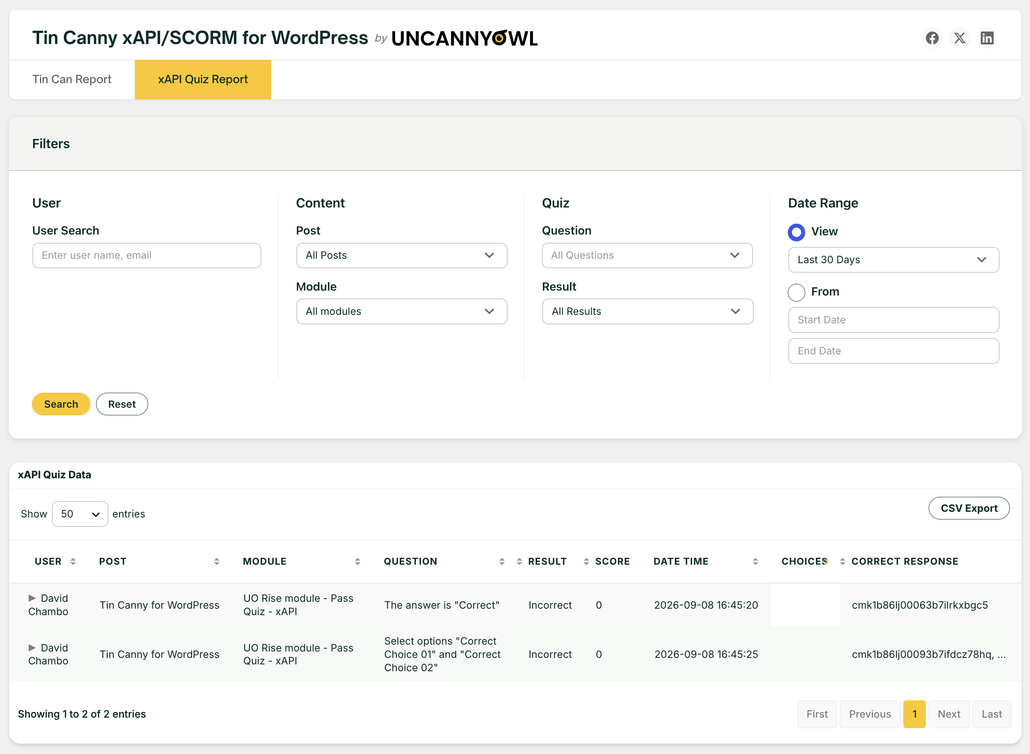Click the Filters panel heading
The height and width of the screenshot is (754, 1030).
[51, 144]
